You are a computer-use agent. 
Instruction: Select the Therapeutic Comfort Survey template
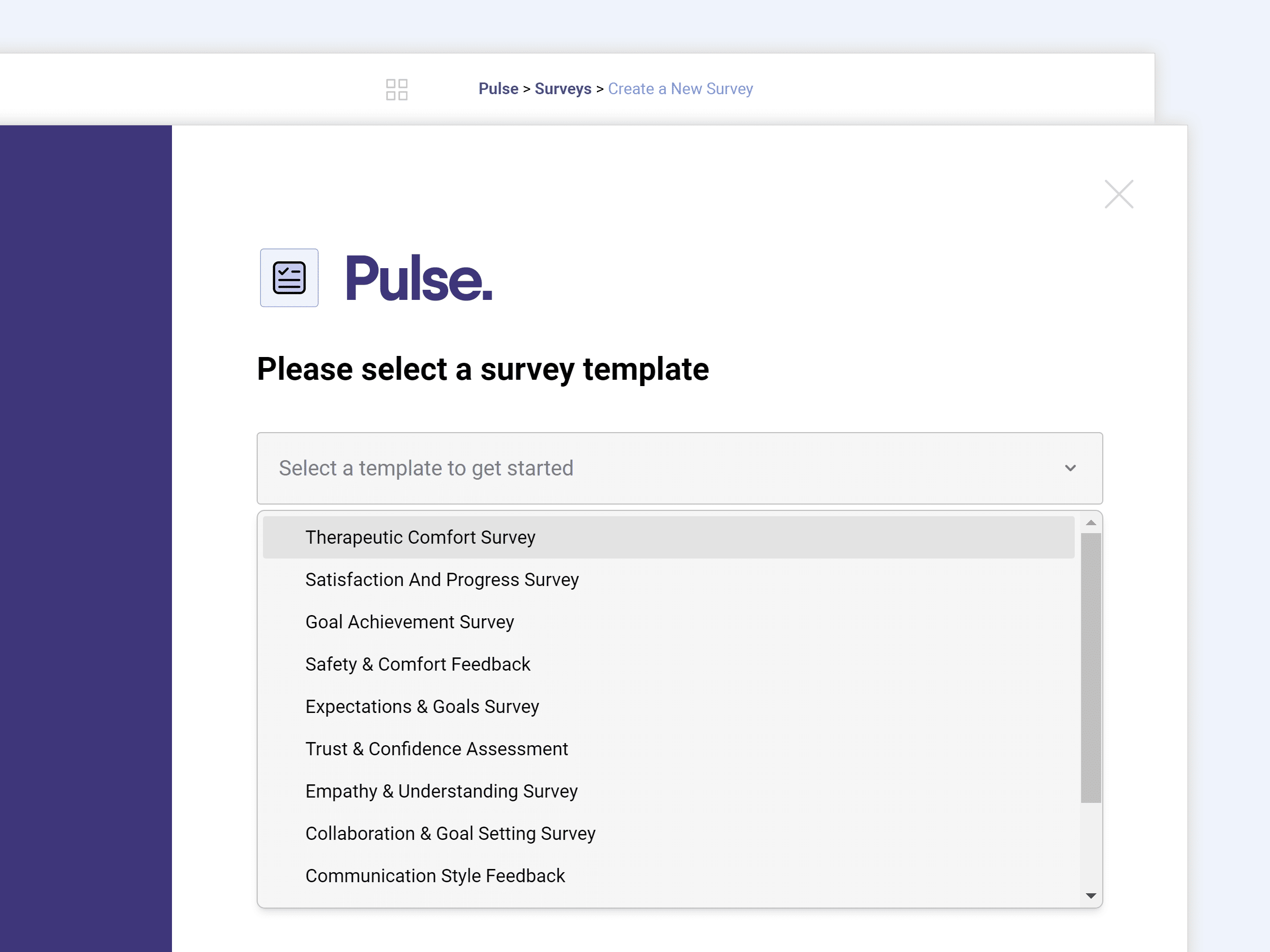pos(420,537)
